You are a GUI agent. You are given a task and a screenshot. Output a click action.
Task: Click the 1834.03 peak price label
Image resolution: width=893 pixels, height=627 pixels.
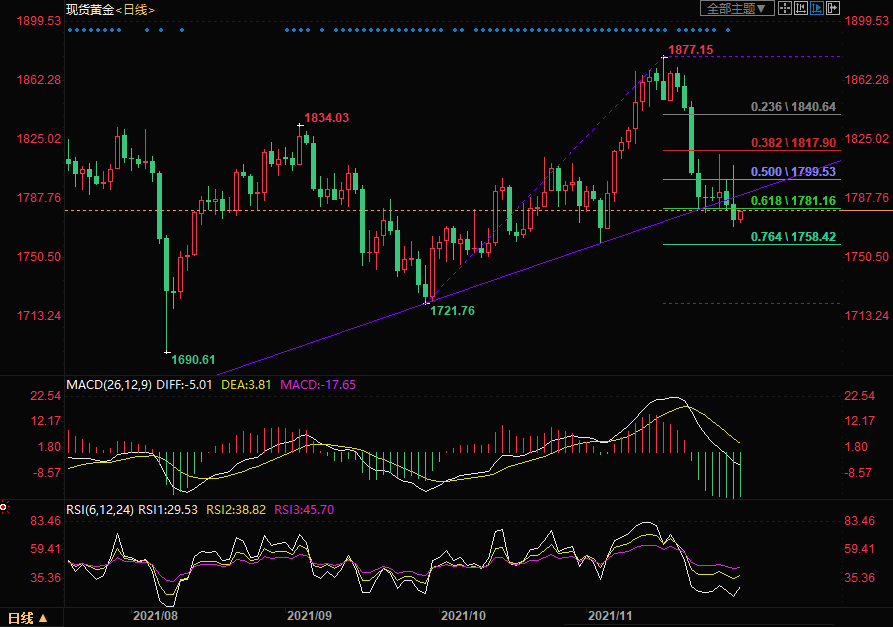326,117
